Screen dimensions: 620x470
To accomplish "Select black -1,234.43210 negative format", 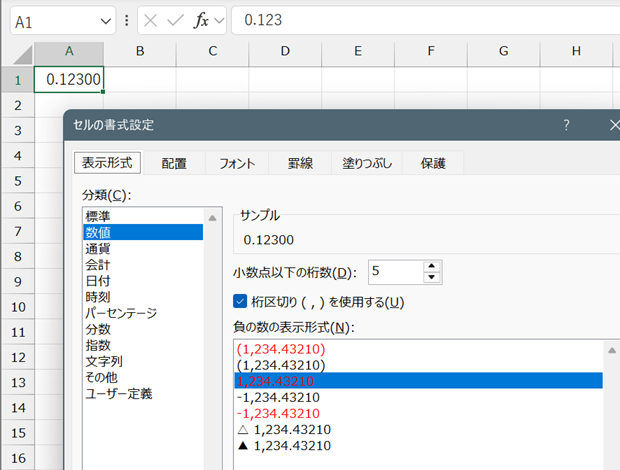I will 418,397.
